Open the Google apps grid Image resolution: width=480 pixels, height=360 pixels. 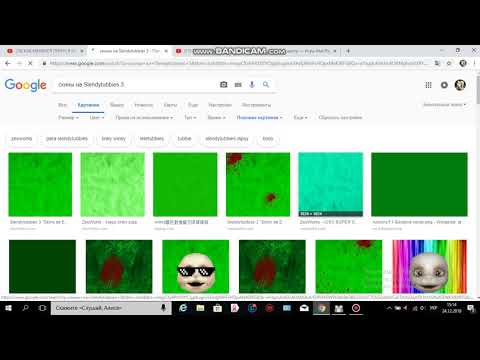coord(428,85)
